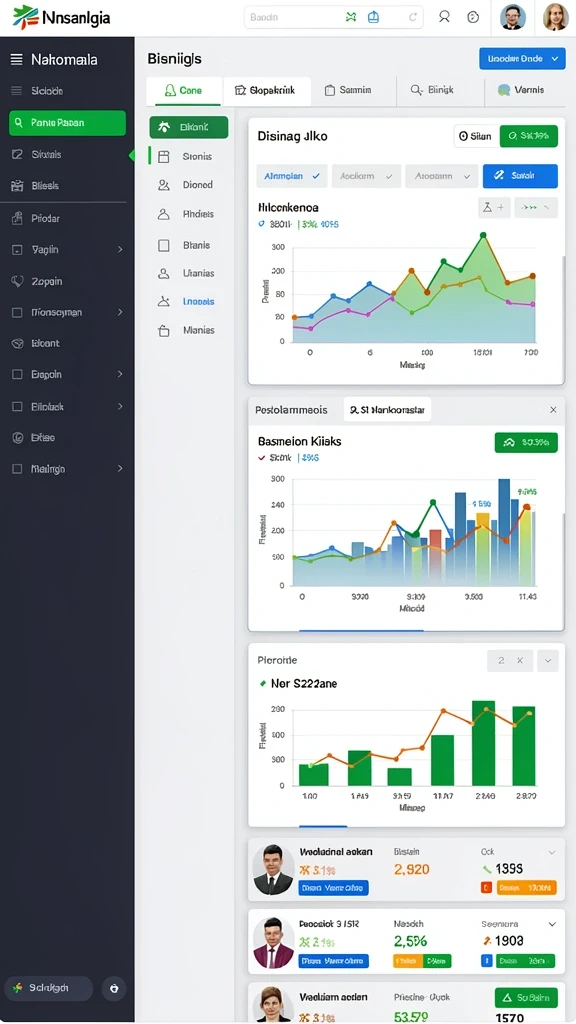Click the round icon button at sidebar bottom
The height and width of the screenshot is (1024, 576).
(x=114, y=988)
